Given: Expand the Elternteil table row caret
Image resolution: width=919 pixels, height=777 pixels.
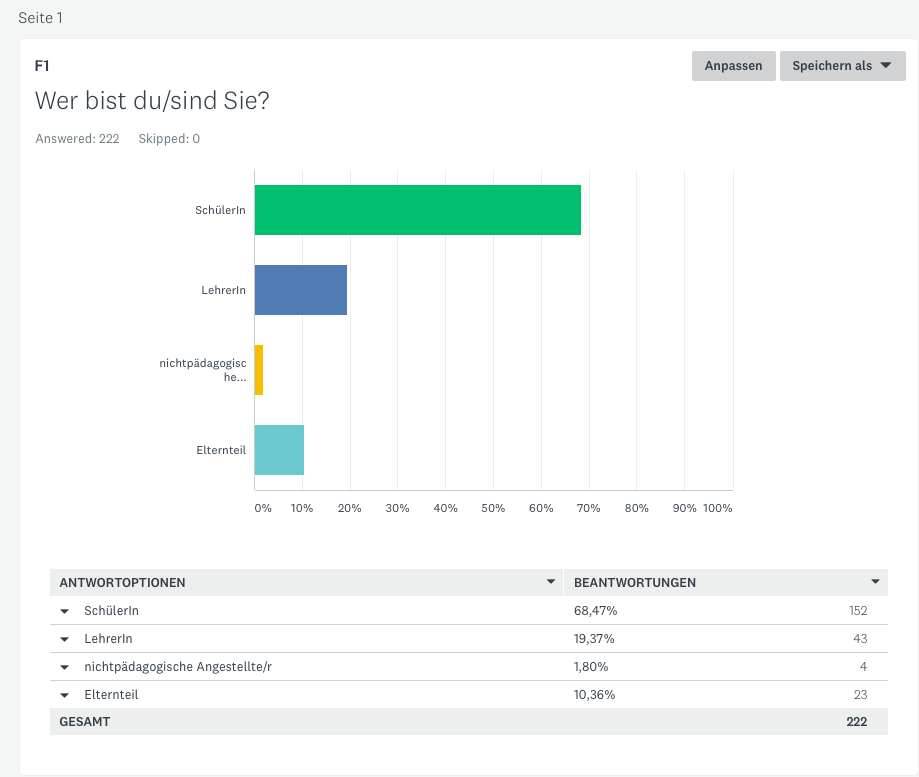Looking at the screenshot, I should (x=65, y=695).
